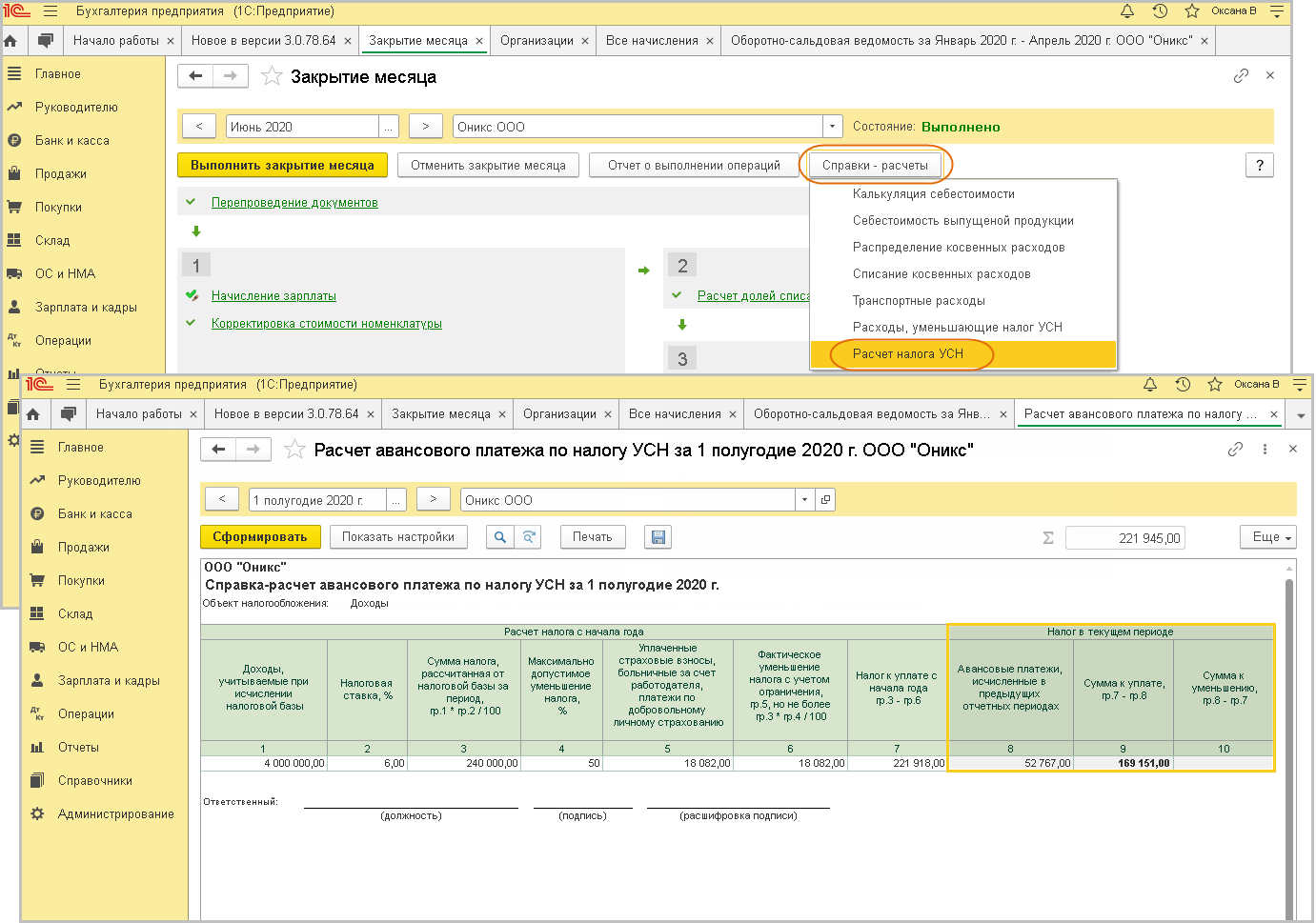Switch to Организации tab in the back window

point(537,41)
